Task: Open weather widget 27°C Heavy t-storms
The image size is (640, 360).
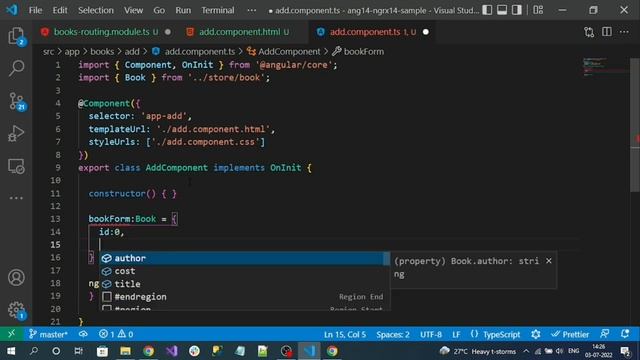Action: pos(478,351)
